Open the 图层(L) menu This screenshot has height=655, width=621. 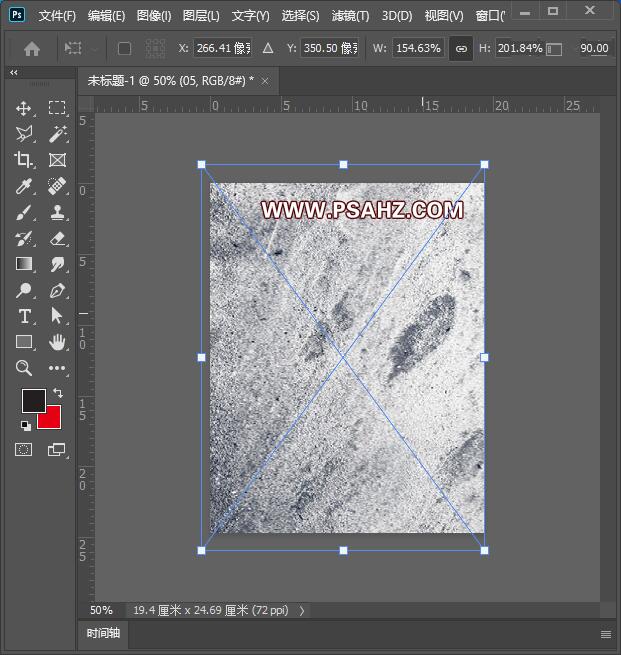(201, 16)
